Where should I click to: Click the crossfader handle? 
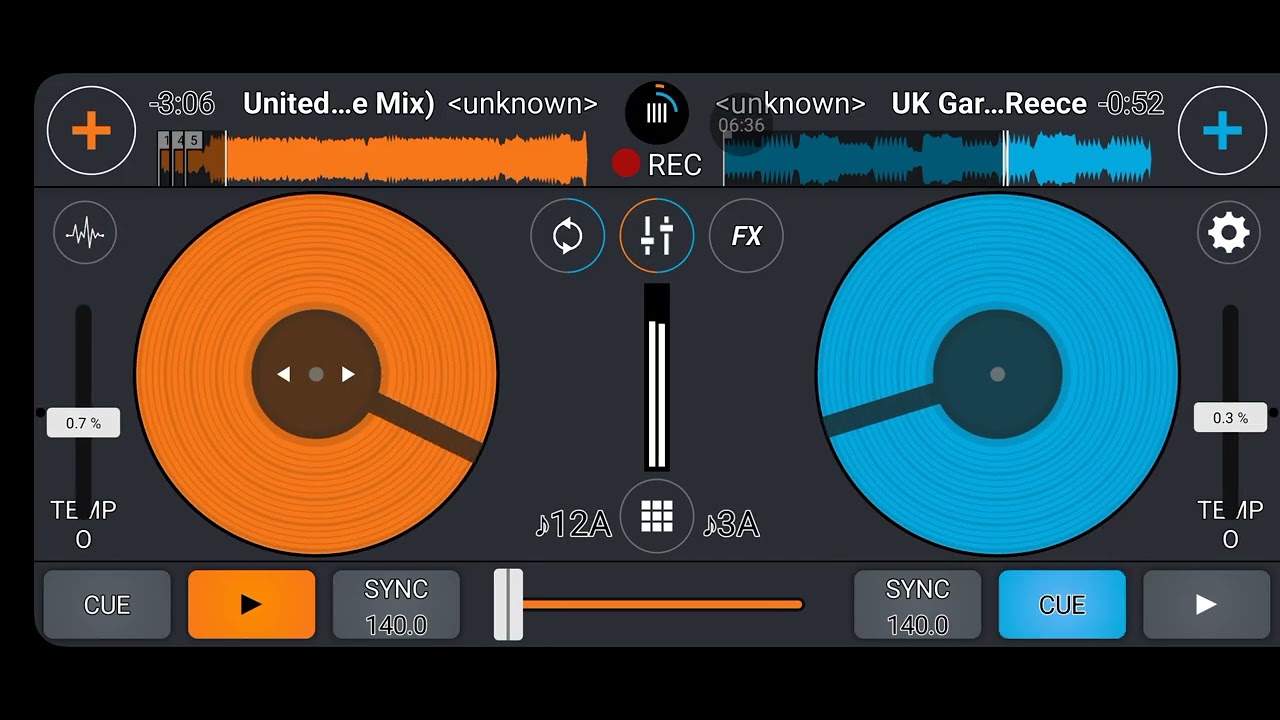point(508,604)
